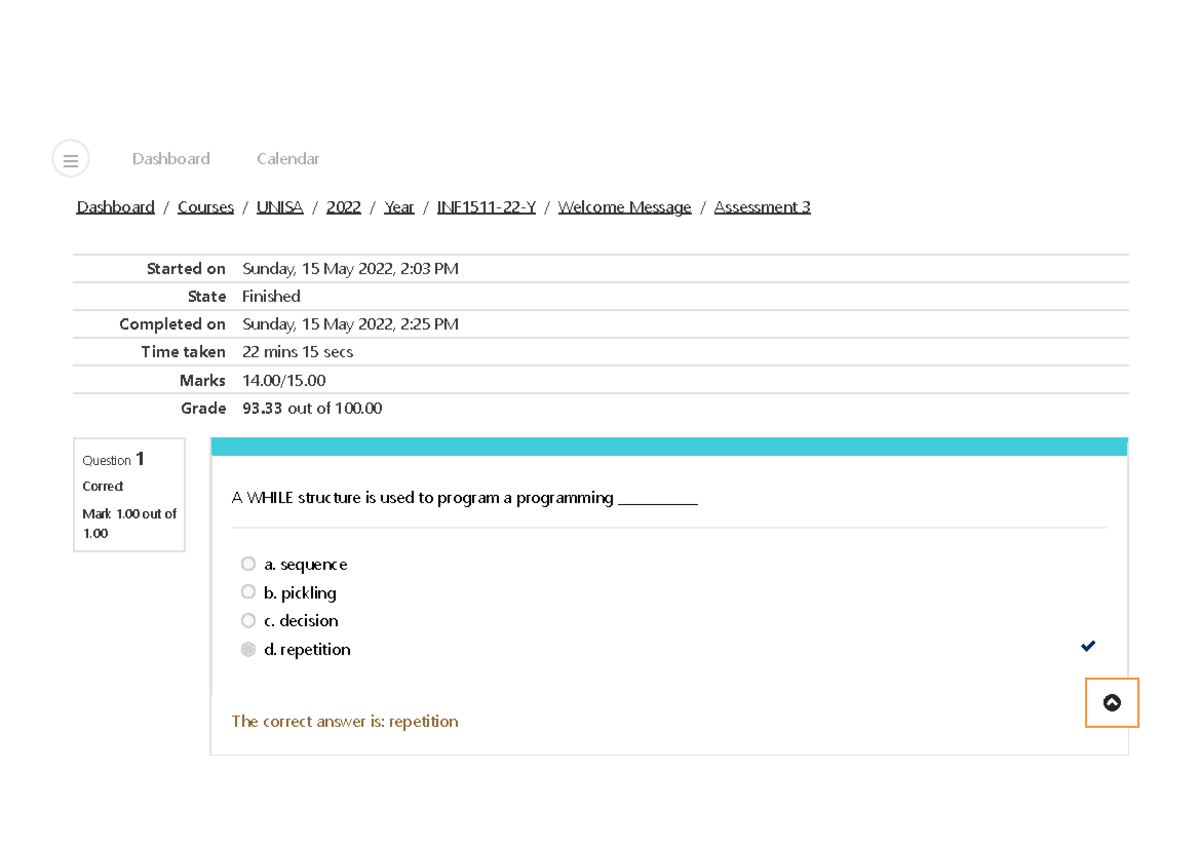
Task: Select radio option b. pickling
Action: point(248,592)
